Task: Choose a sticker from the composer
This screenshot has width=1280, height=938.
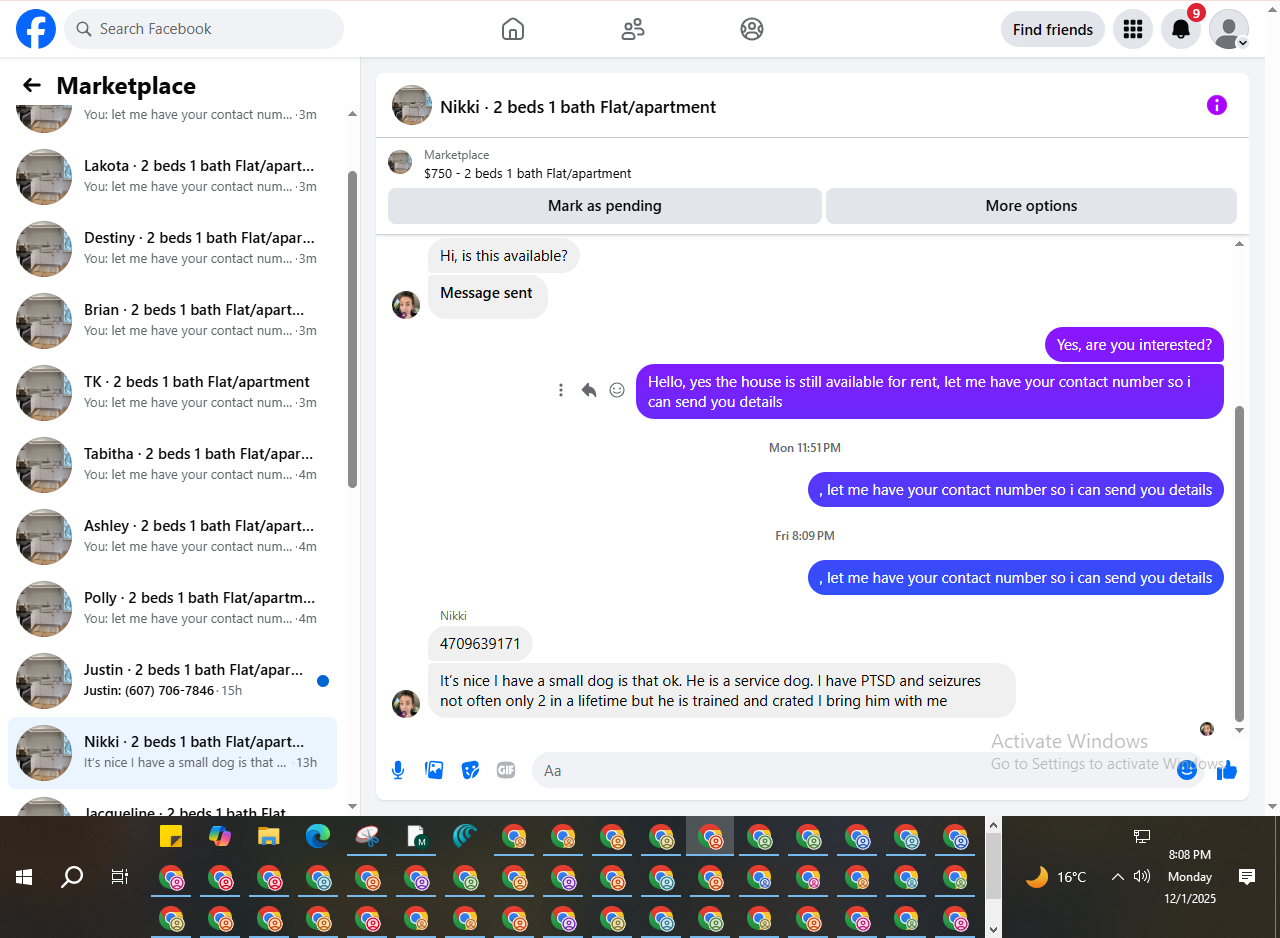Action: tap(470, 770)
